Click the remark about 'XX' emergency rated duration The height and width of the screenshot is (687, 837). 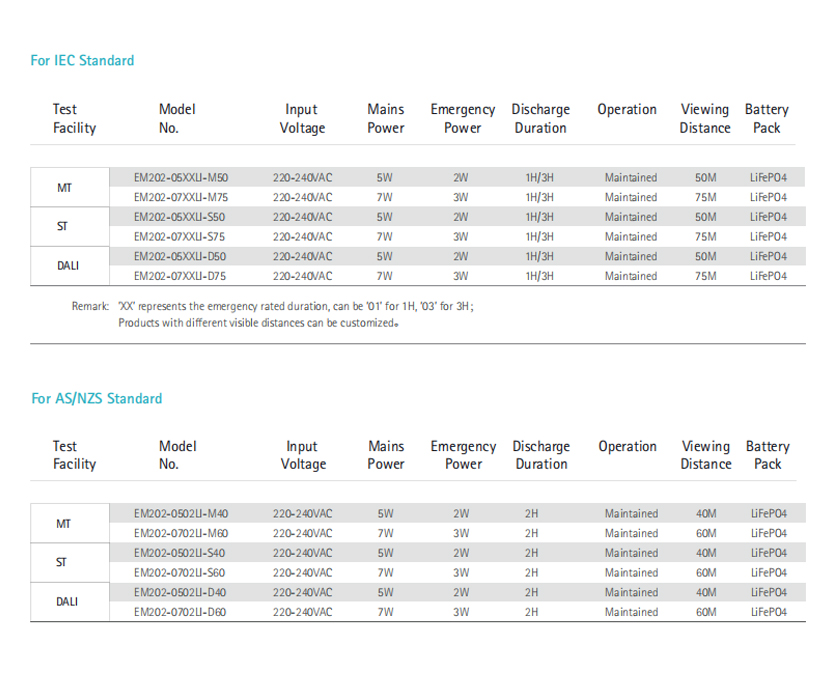click(x=295, y=307)
